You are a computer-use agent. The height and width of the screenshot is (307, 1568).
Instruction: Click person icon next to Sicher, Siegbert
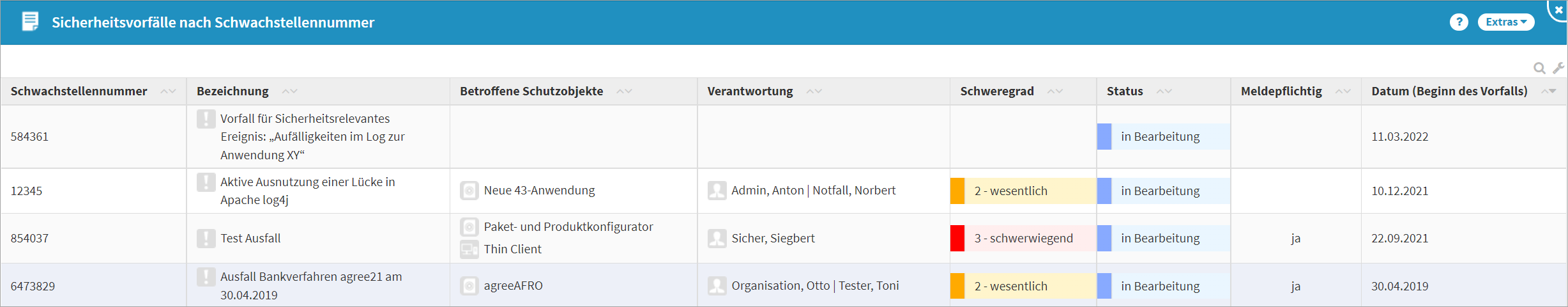point(717,239)
